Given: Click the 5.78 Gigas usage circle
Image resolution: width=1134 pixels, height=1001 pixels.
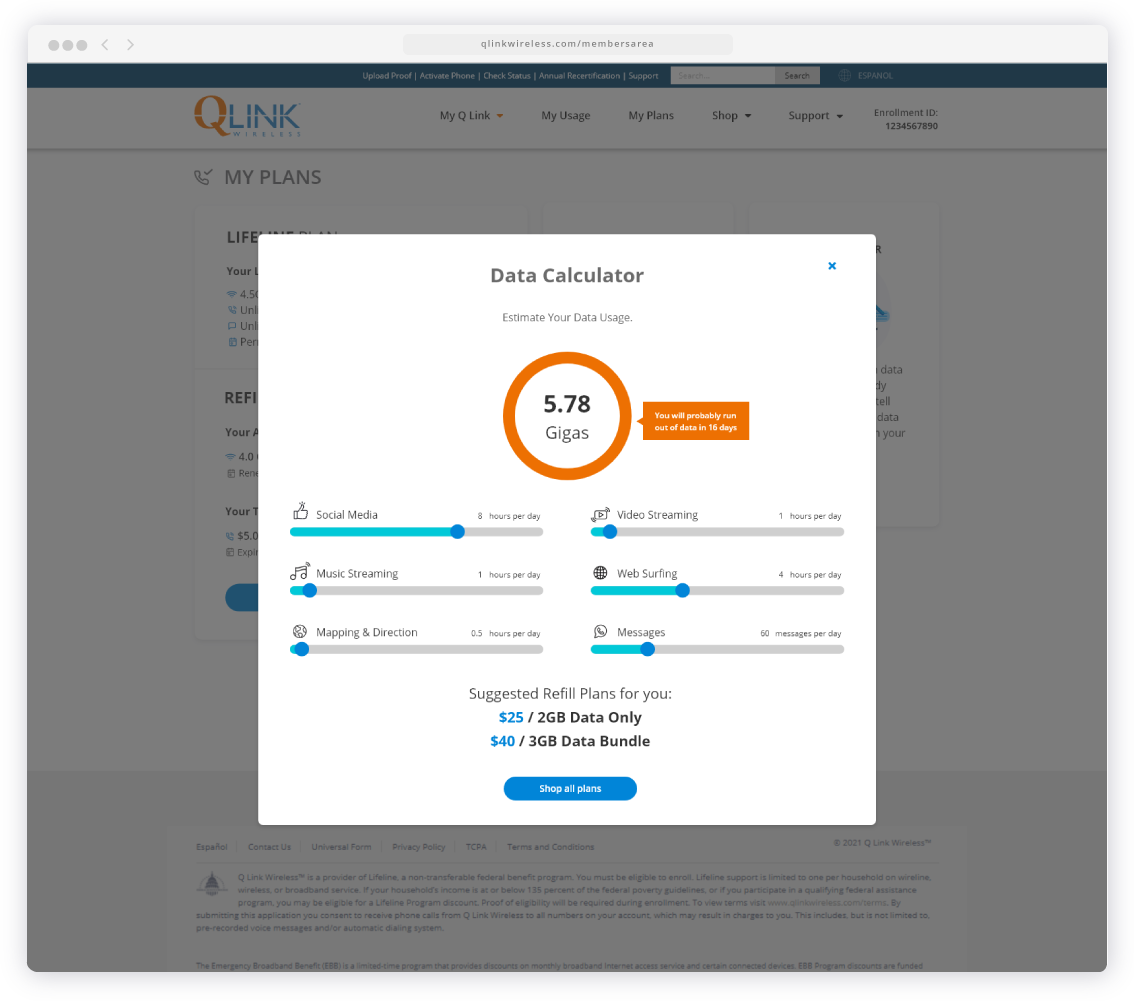Looking at the screenshot, I should pos(567,416).
